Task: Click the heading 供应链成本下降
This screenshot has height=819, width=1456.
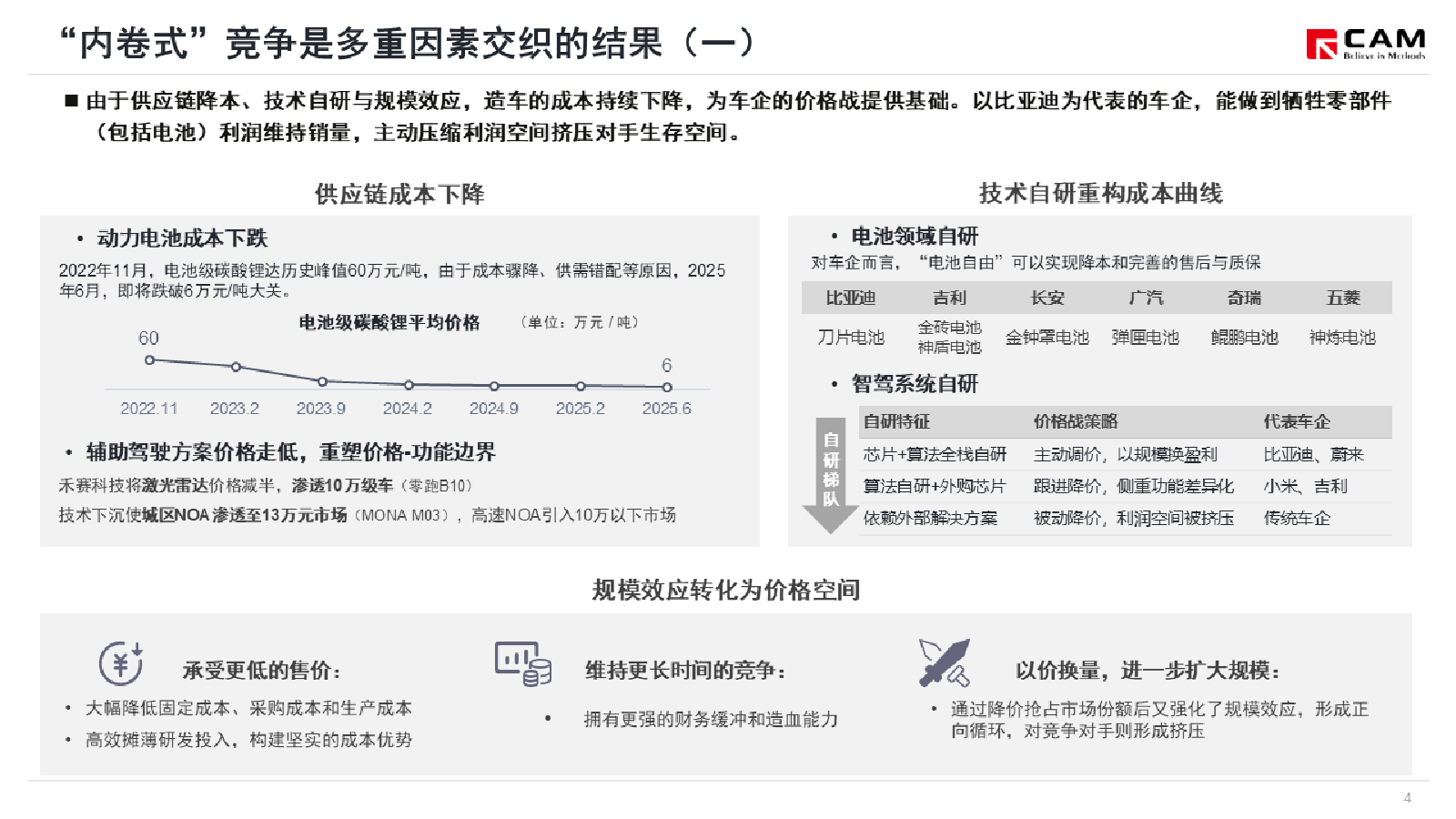Action: click(399, 194)
